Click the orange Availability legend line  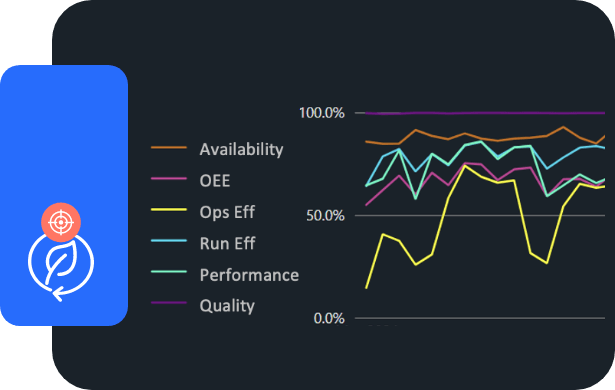(x=169, y=148)
